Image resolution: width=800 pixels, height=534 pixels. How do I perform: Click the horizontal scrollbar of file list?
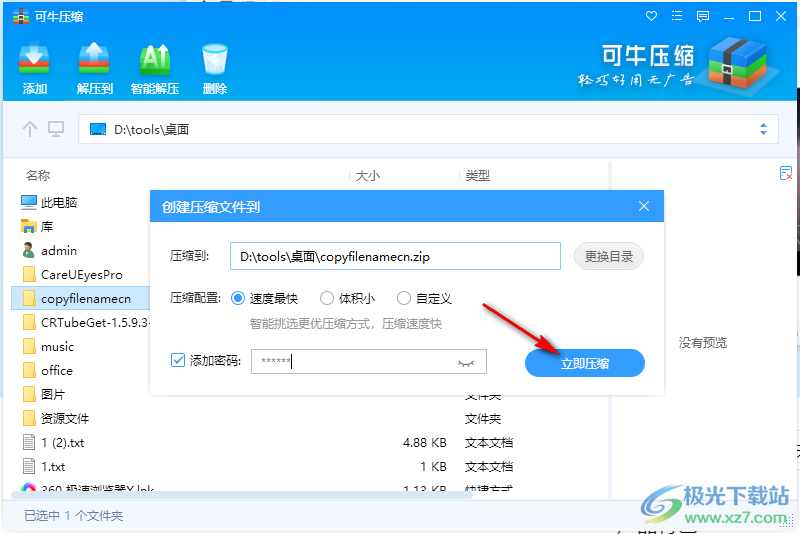point(241,495)
